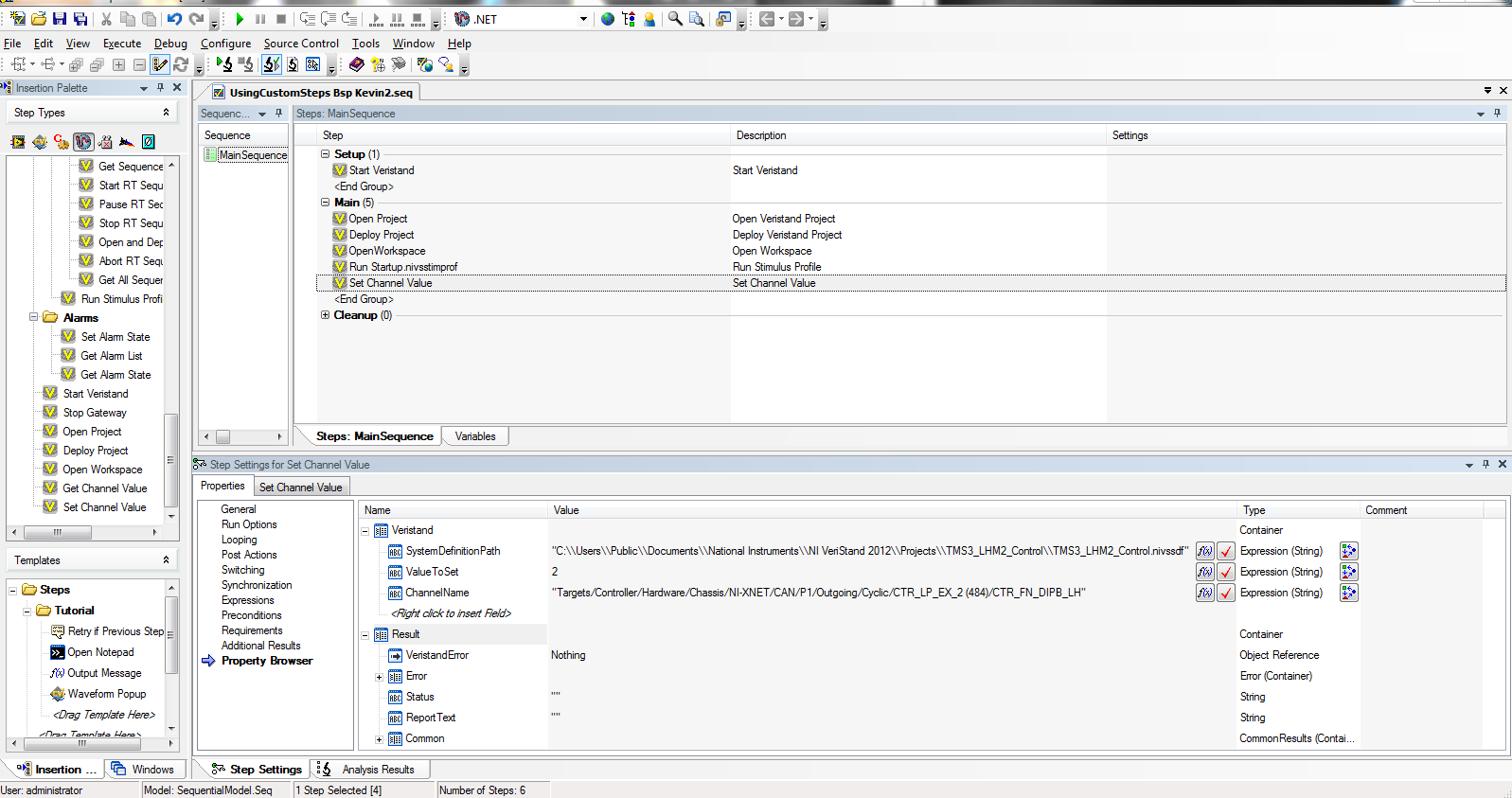Expand the Common results property
1512x798 pixels.
(379, 739)
